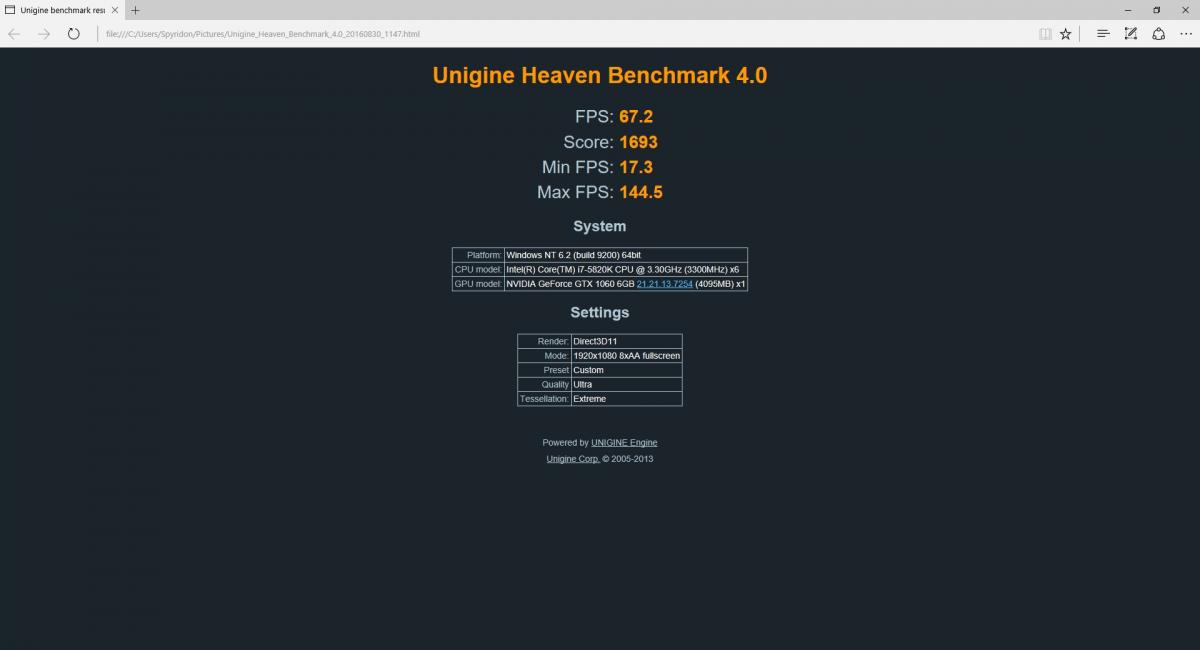Restore down the browser window
The width and height of the screenshot is (1200, 650).
click(1157, 10)
